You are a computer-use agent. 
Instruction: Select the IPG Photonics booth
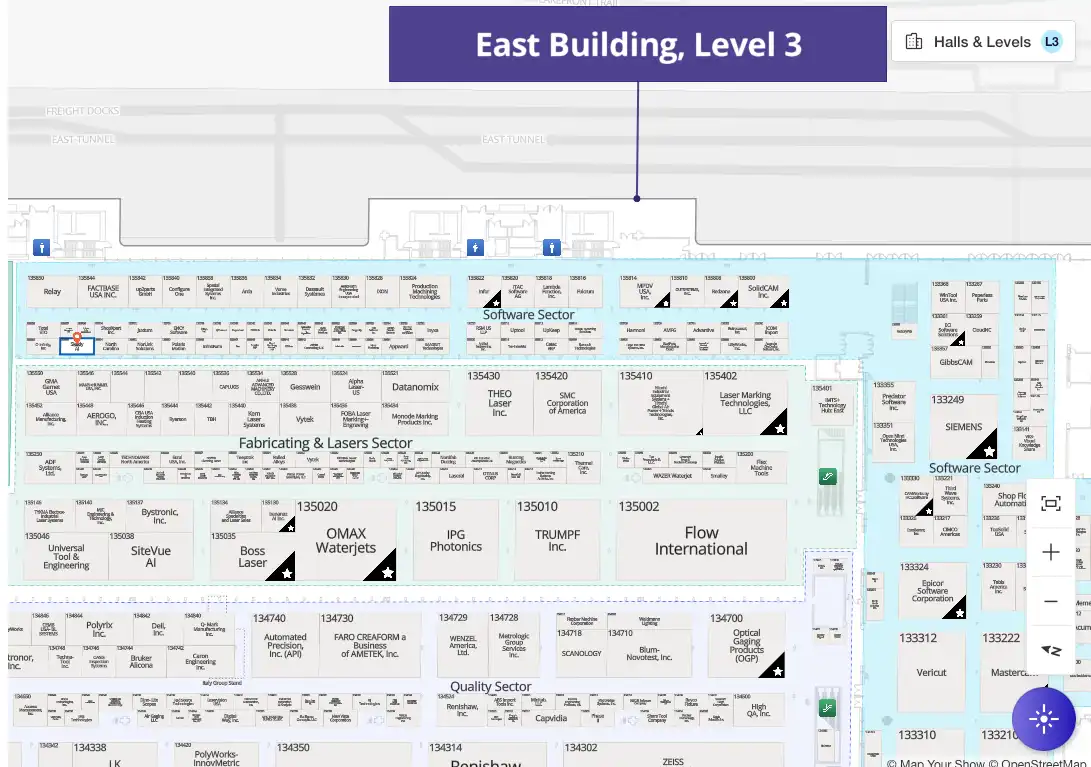[x=456, y=540]
